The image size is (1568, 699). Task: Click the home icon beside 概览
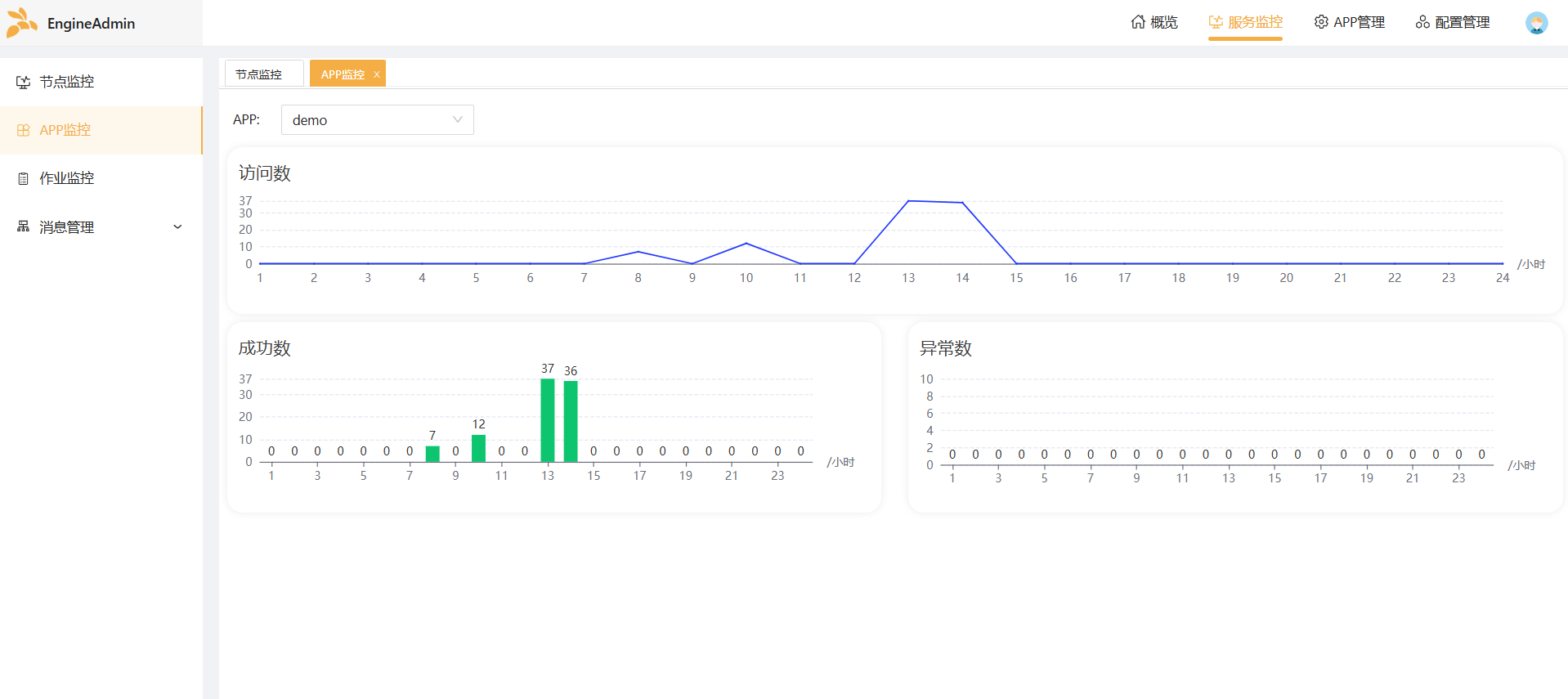(1138, 22)
